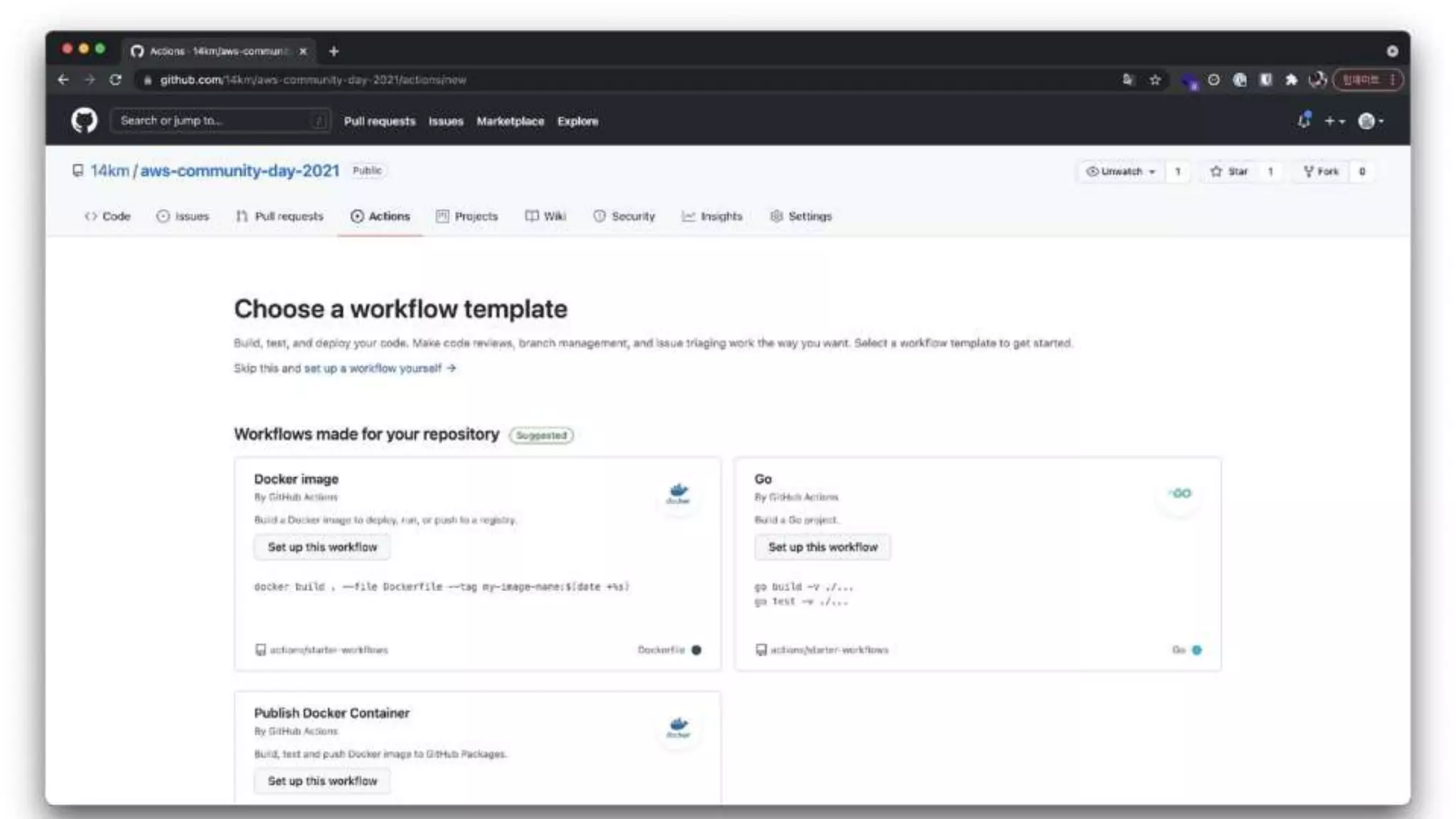The width and height of the screenshot is (1456, 819).
Task: Open a new browser tab with plus
Action: (333, 51)
